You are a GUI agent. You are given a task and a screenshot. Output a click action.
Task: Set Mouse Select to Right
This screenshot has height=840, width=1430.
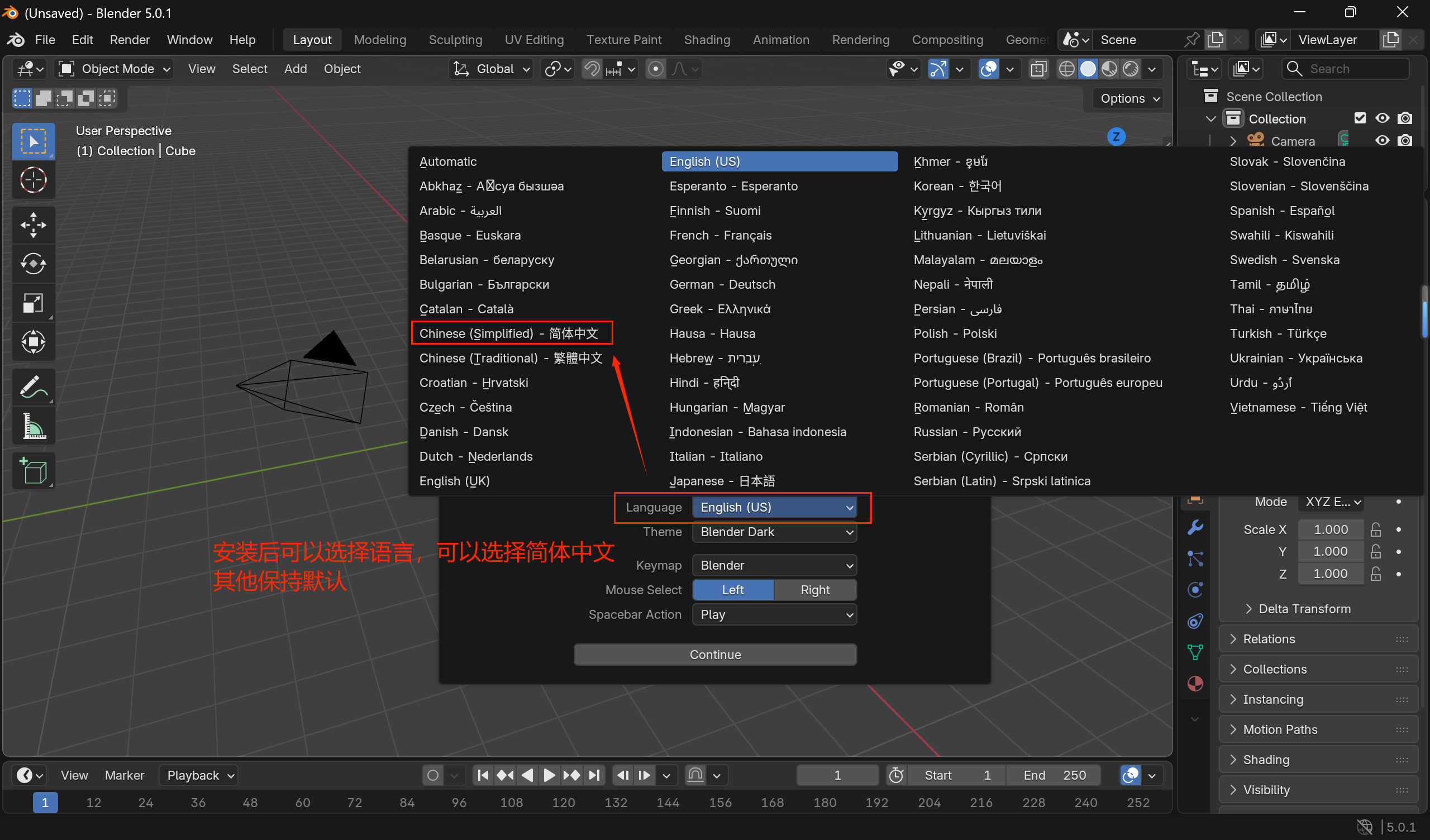pyautogui.click(x=815, y=590)
